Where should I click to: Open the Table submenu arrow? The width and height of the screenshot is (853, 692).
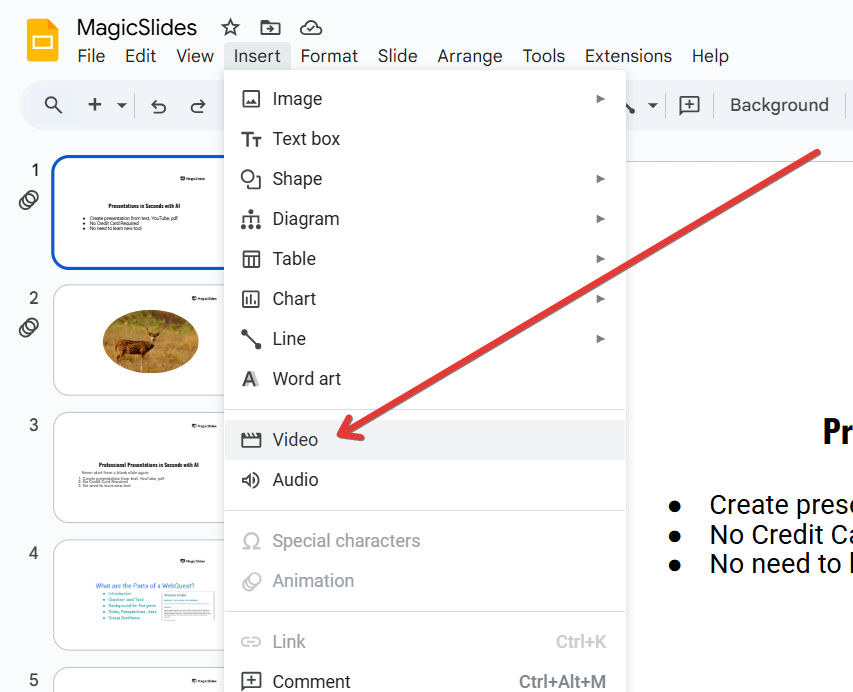(600, 259)
